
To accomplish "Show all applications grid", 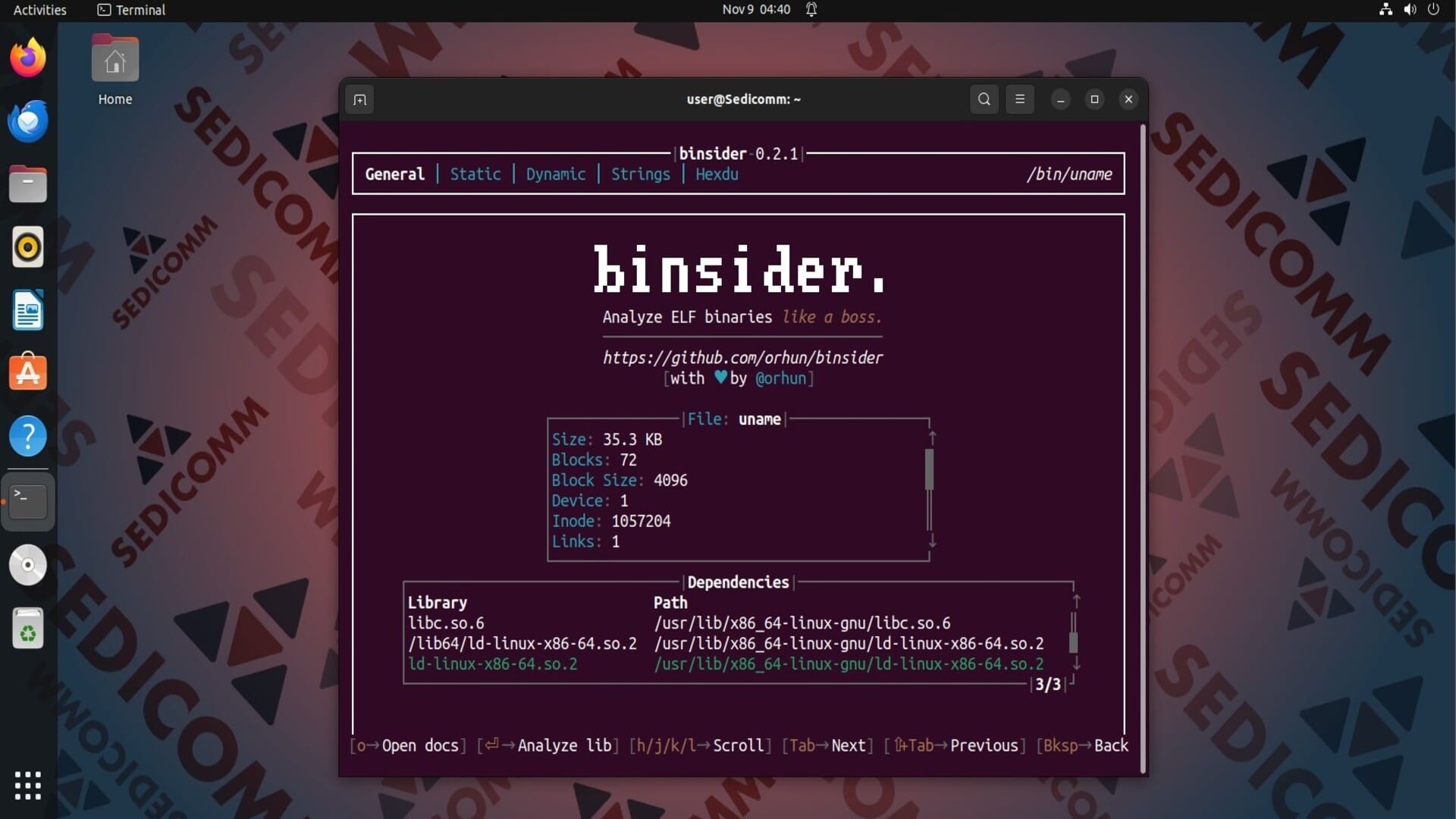I will (x=28, y=786).
